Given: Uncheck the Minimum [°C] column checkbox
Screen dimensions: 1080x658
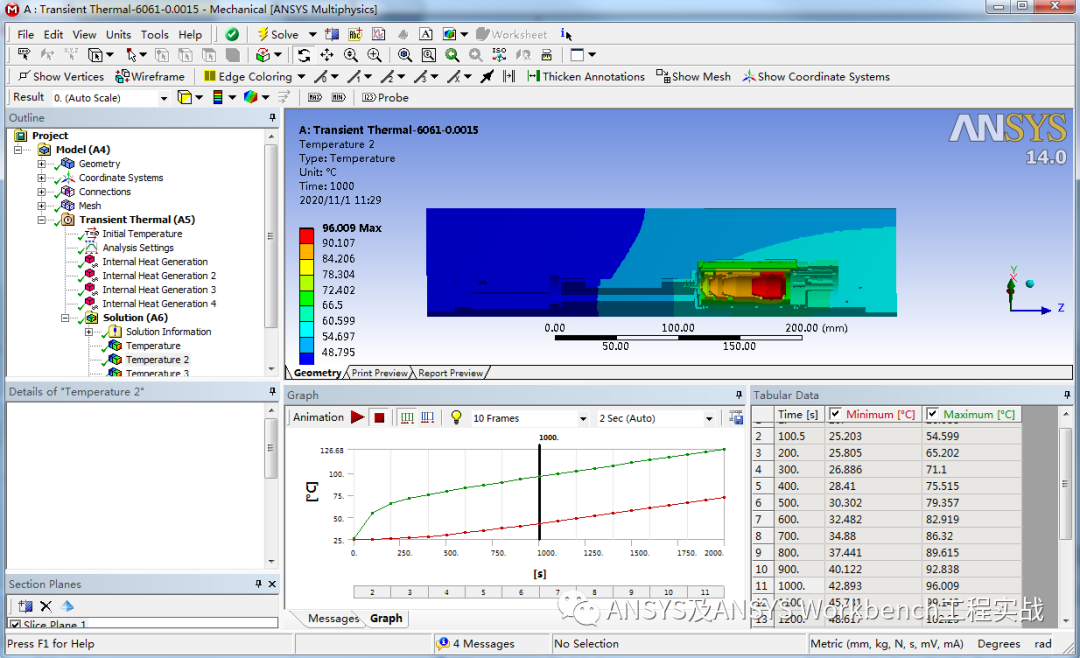Looking at the screenshot, I should click(835, 414).
